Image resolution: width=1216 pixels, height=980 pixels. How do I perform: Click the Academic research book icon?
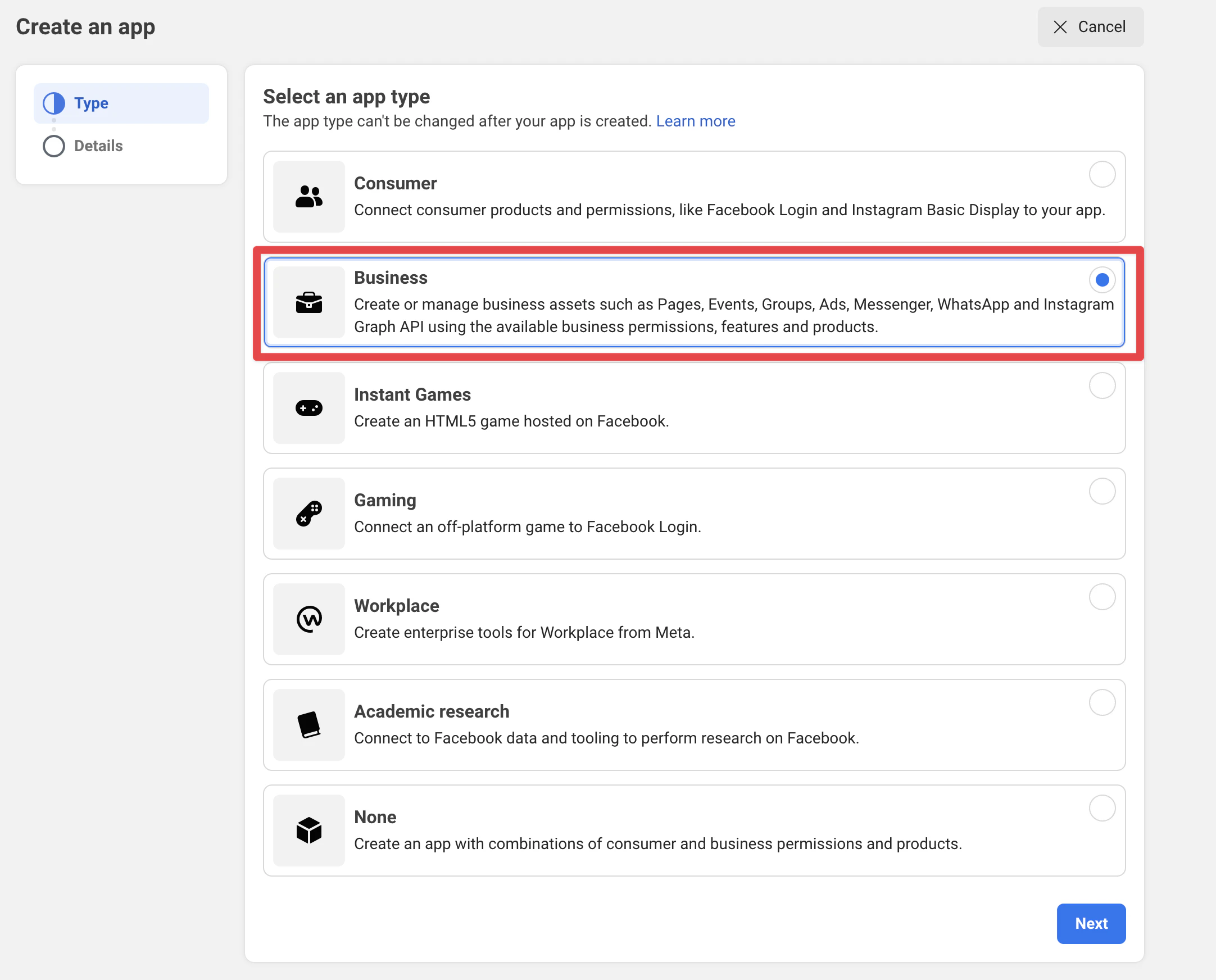pos(308,724)
